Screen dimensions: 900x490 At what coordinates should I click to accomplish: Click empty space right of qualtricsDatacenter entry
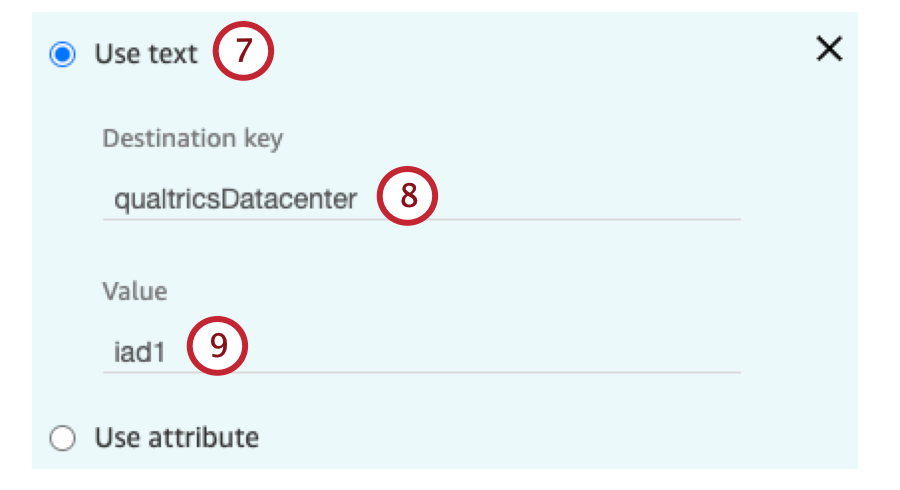click(588, 199)
